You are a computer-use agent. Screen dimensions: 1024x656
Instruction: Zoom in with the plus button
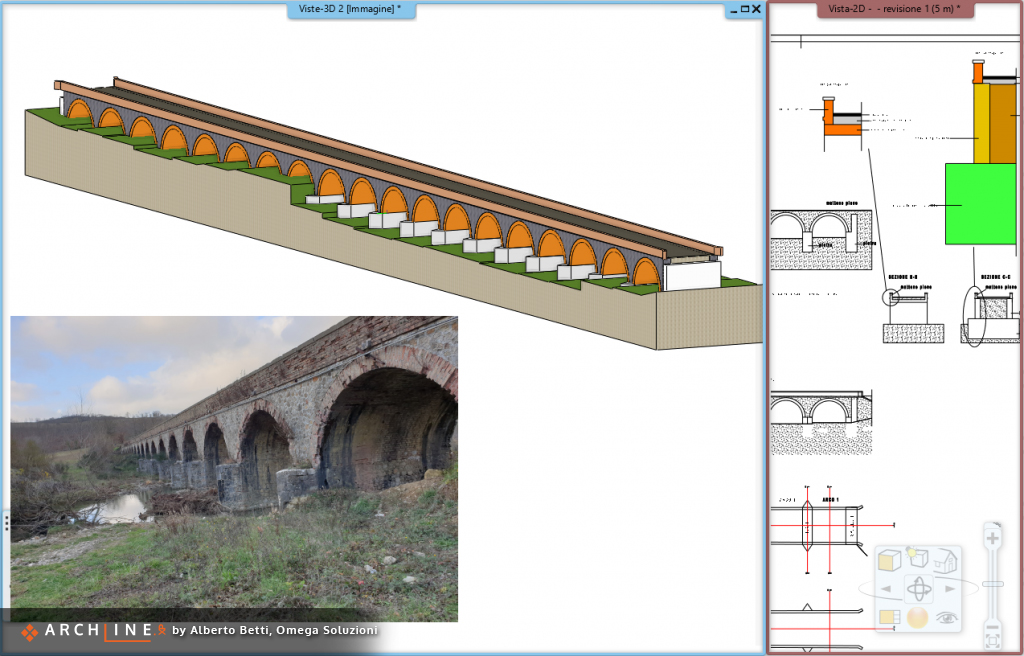(x=993, y=538)
